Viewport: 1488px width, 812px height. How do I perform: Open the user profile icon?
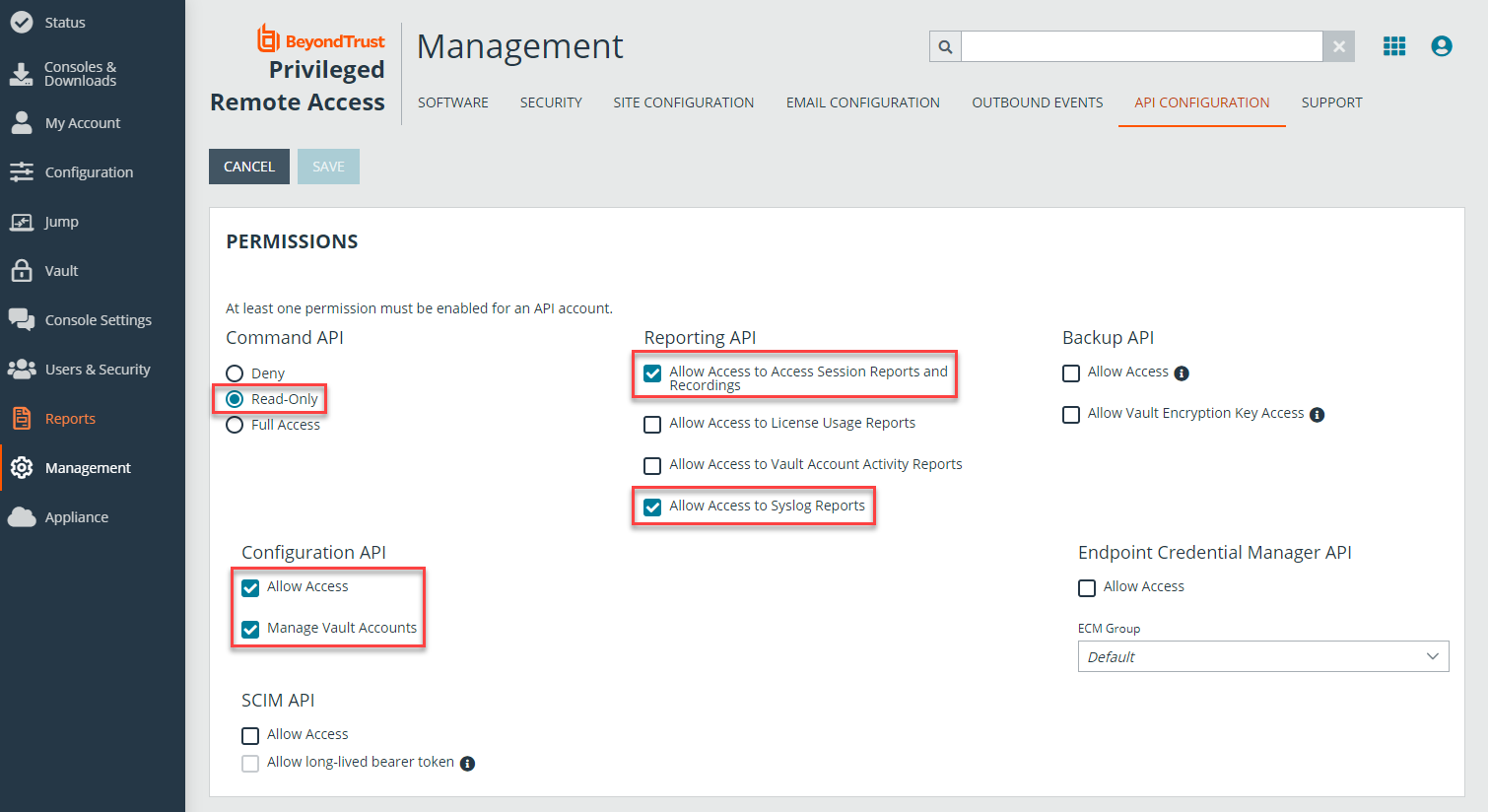(x=1442, y=46)
